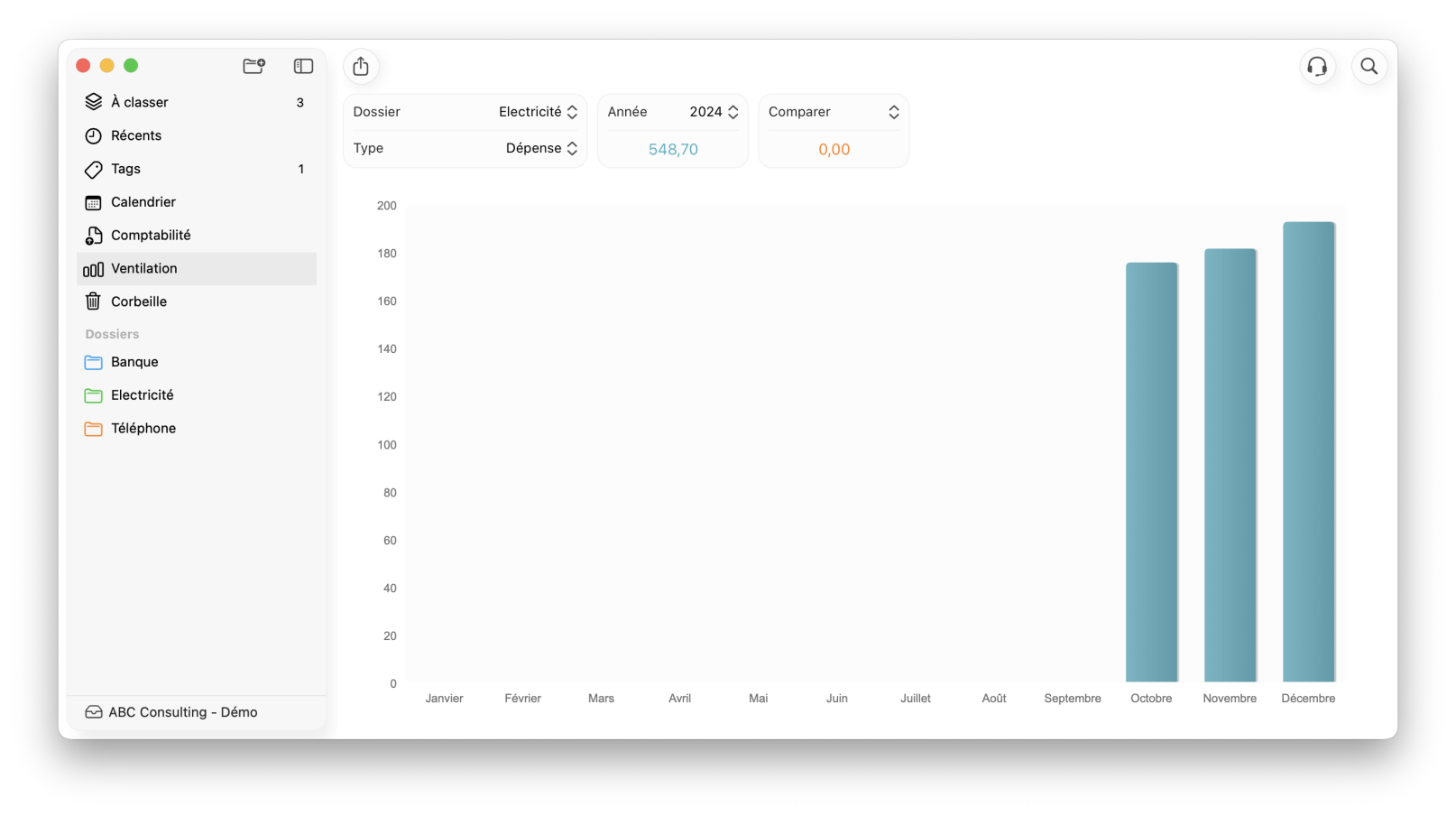The image size is (1456, 816).
Task: Open the Calendrier view
Action: (x=143, y=202)
